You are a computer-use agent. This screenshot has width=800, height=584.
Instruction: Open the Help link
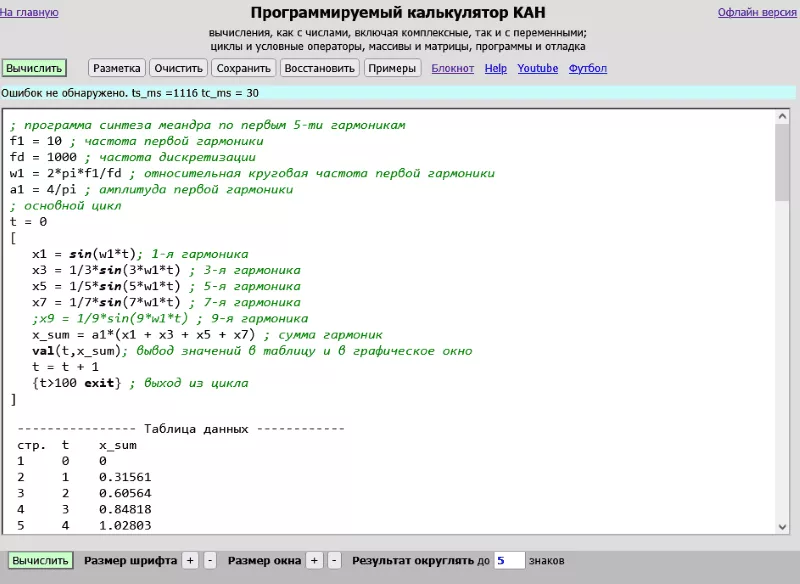pos(496,69)
